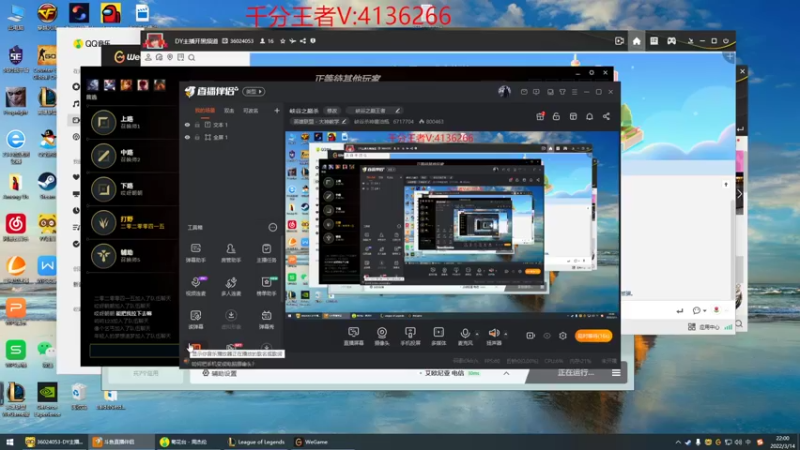800x450 pixels.
Task: Edit the stream title with the pencil icon
Action: pos(397,110)
